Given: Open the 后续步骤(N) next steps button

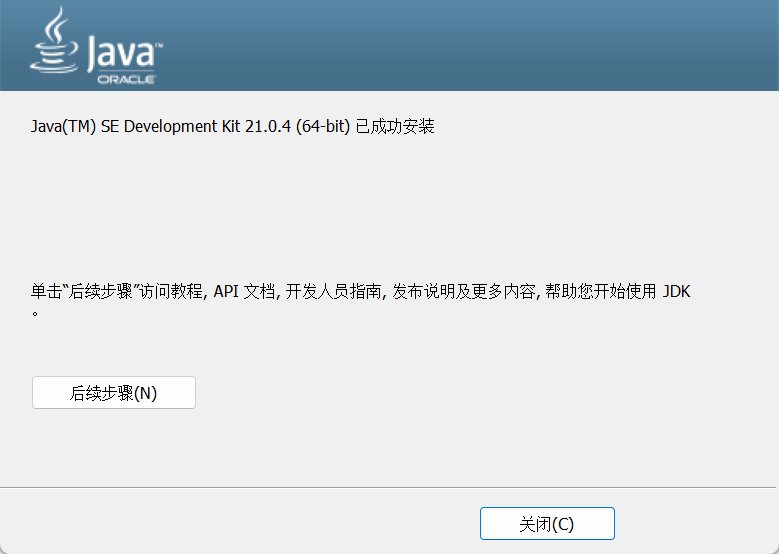Looking at the screenshot, I should click(x=114, y=393).
